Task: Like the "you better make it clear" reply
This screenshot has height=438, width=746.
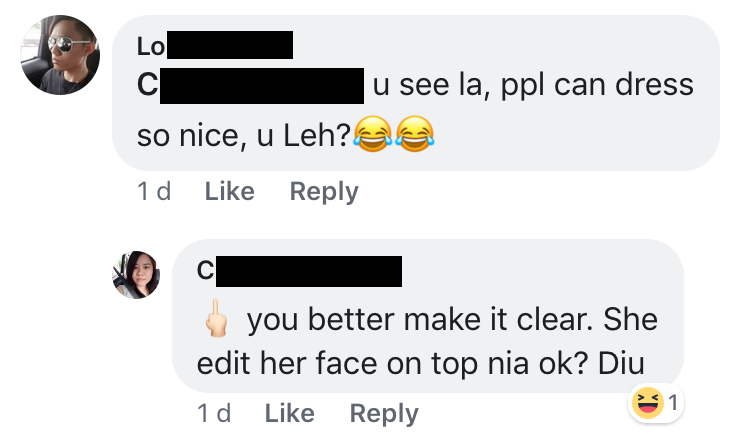Action: [290, 412]
